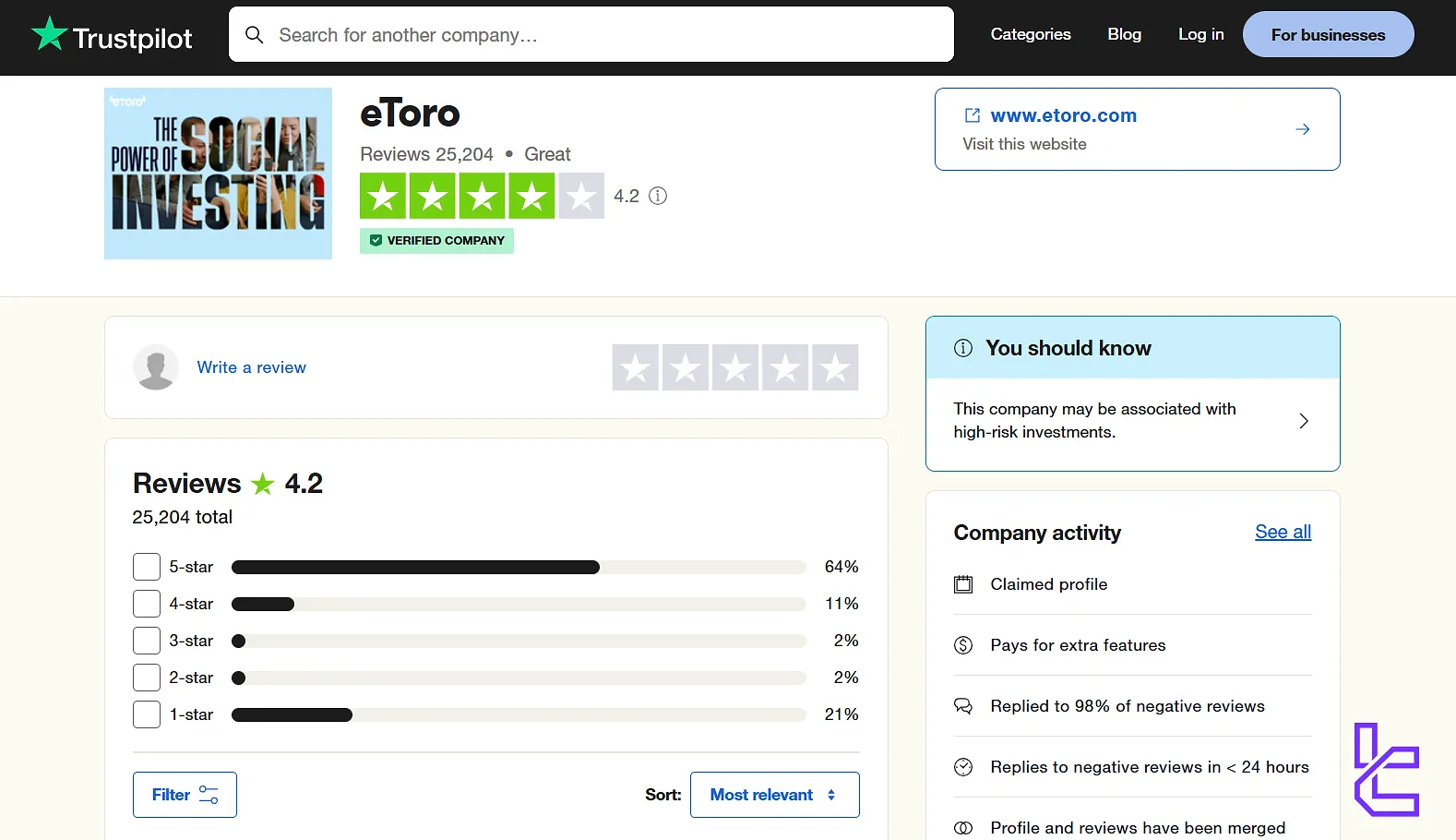Click the Visit this website text
This screenshot has width=1456, height=840.
coord(1024,144)
